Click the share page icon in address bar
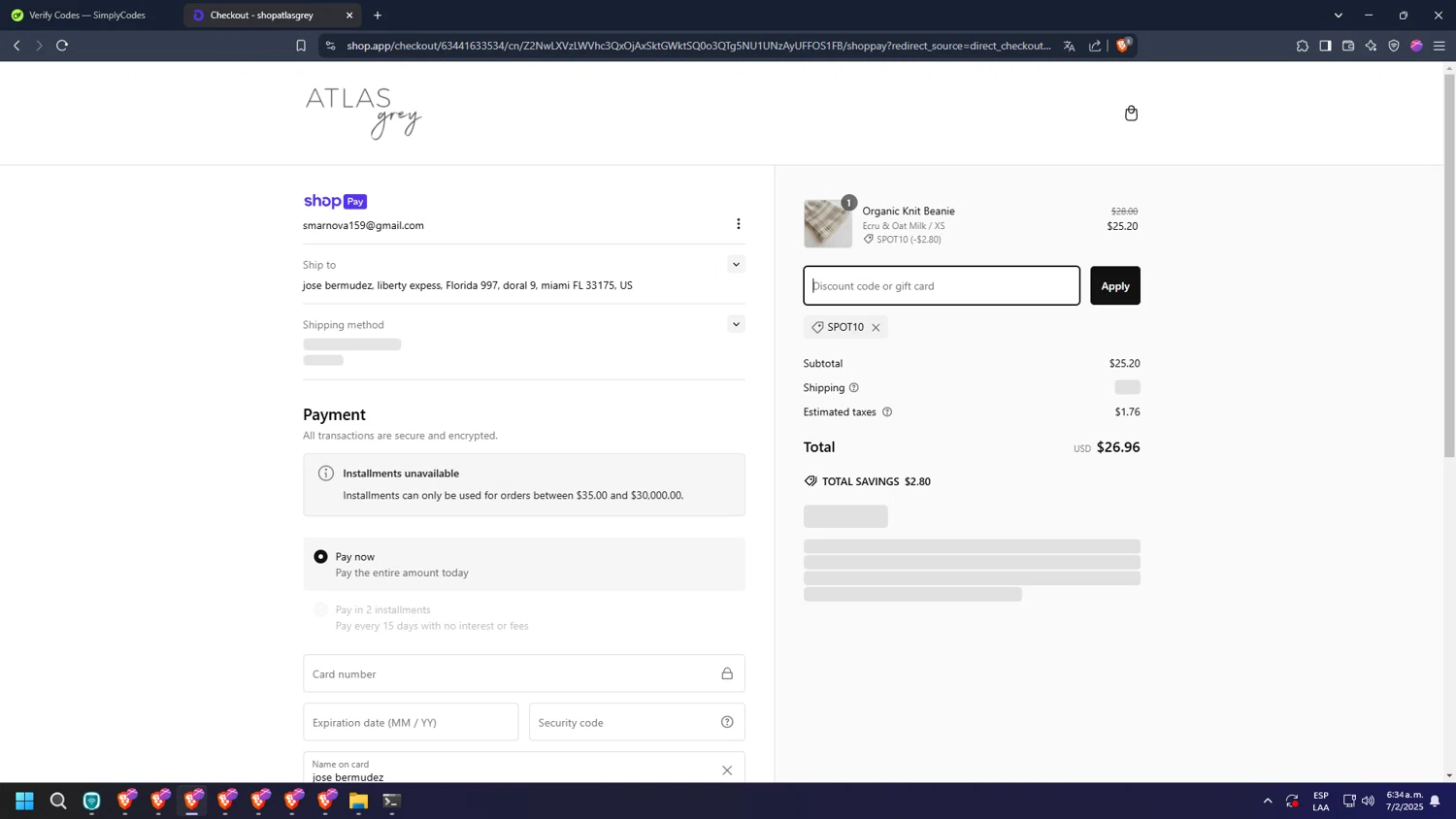This screenshot has width=1456, height=819. (x=1095, y=46)
